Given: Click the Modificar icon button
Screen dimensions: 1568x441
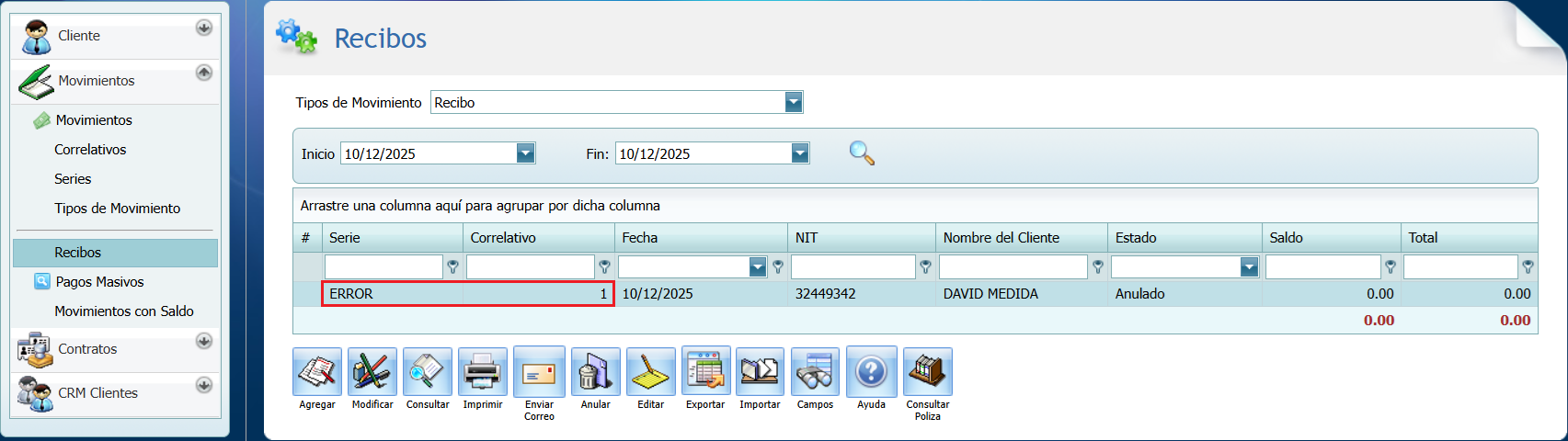Looking at the screenshot, I should coord(372,372).
